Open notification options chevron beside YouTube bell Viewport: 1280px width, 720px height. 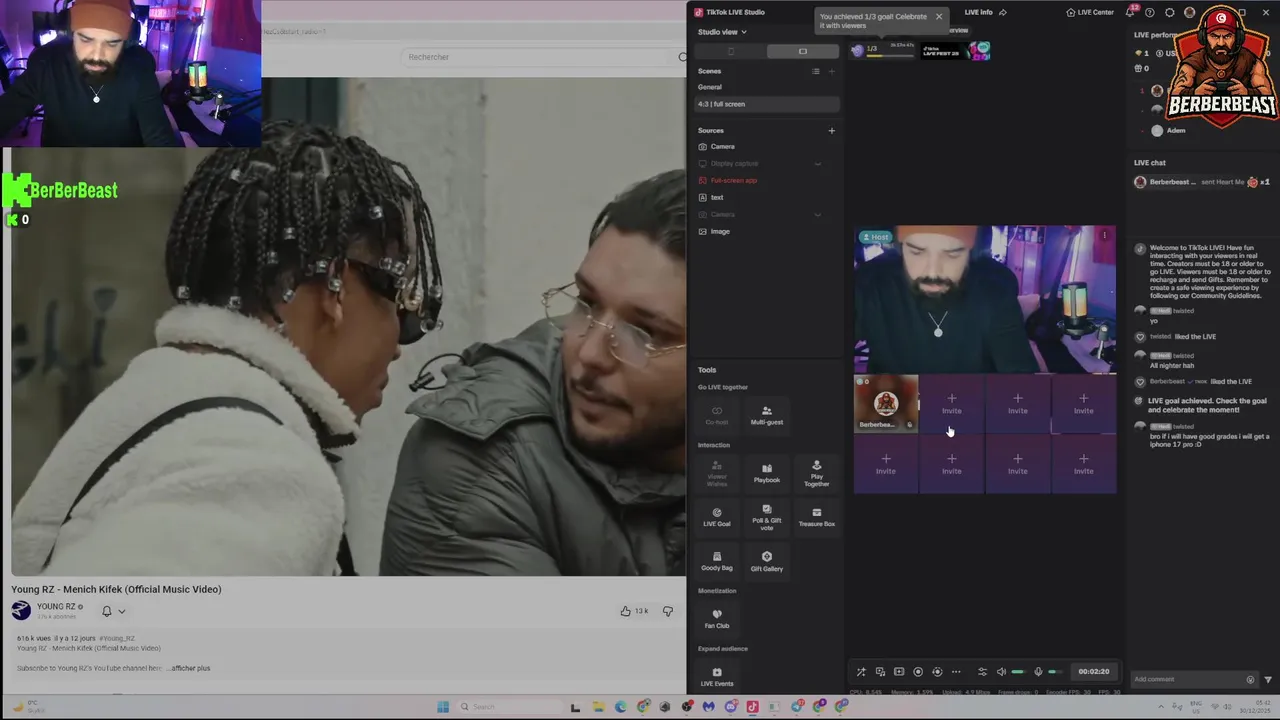[x=122, y=611]
